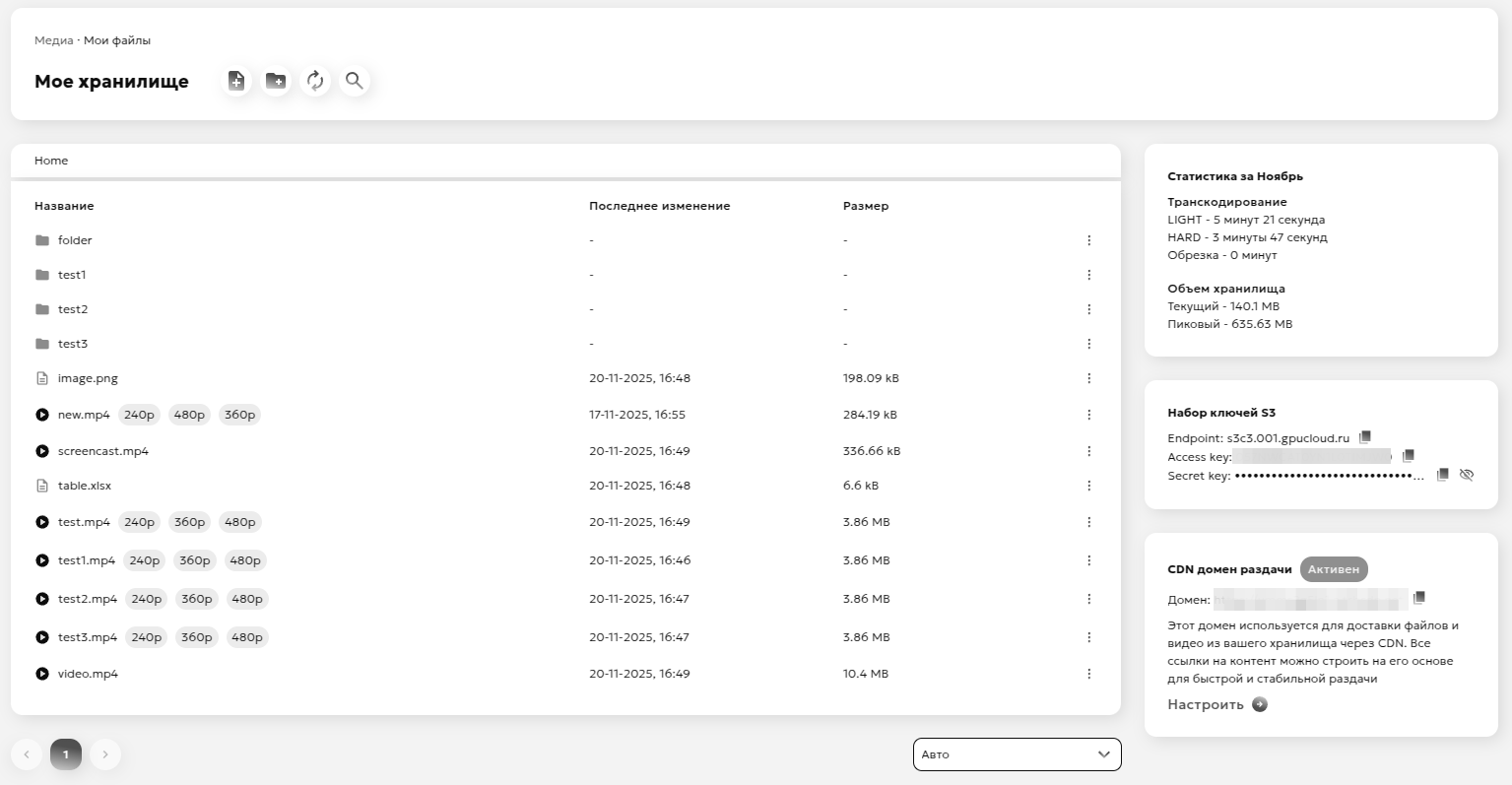Click the upload new file icon

236,81
